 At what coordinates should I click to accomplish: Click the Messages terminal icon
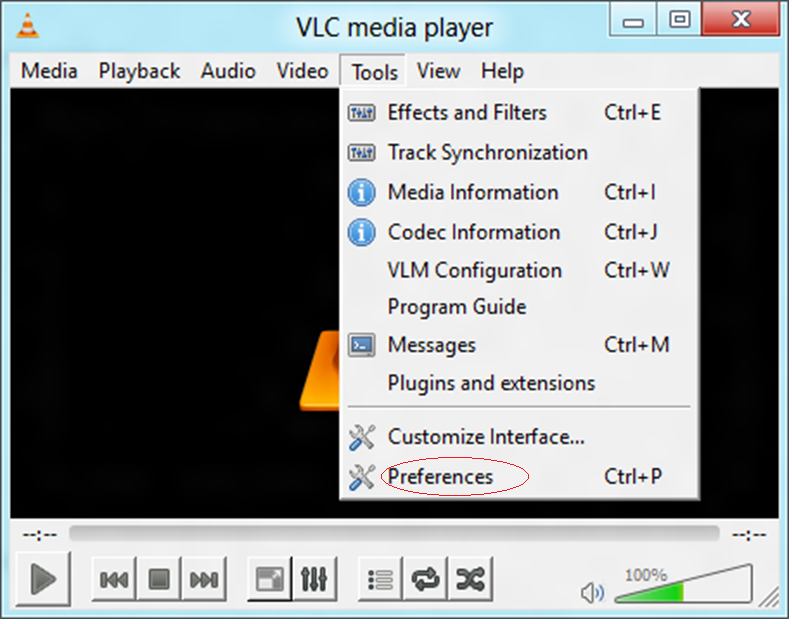361,346
